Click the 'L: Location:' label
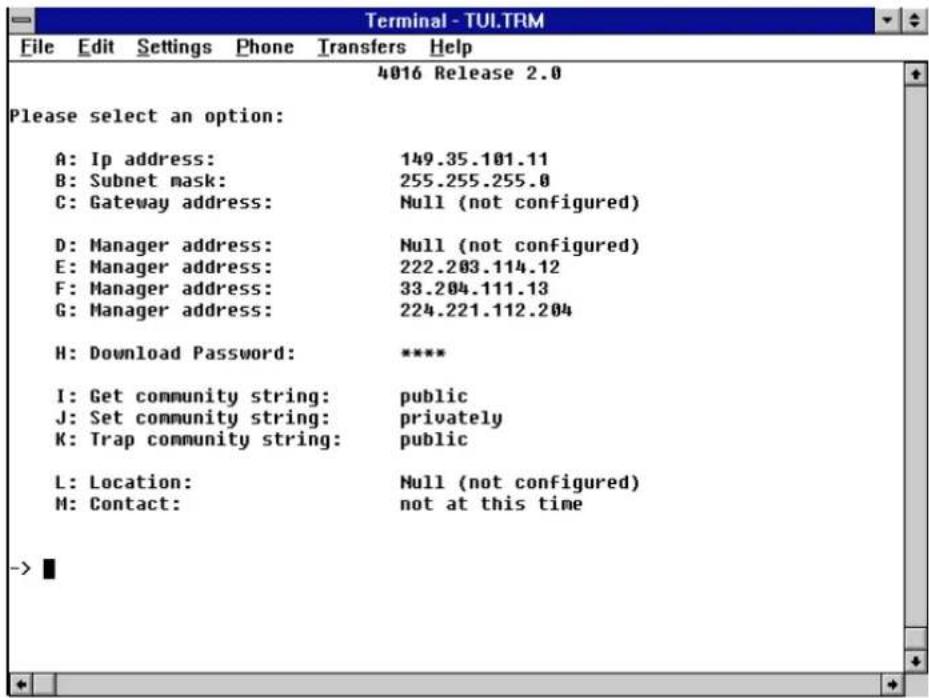The image size is (929, 698). 123,482
